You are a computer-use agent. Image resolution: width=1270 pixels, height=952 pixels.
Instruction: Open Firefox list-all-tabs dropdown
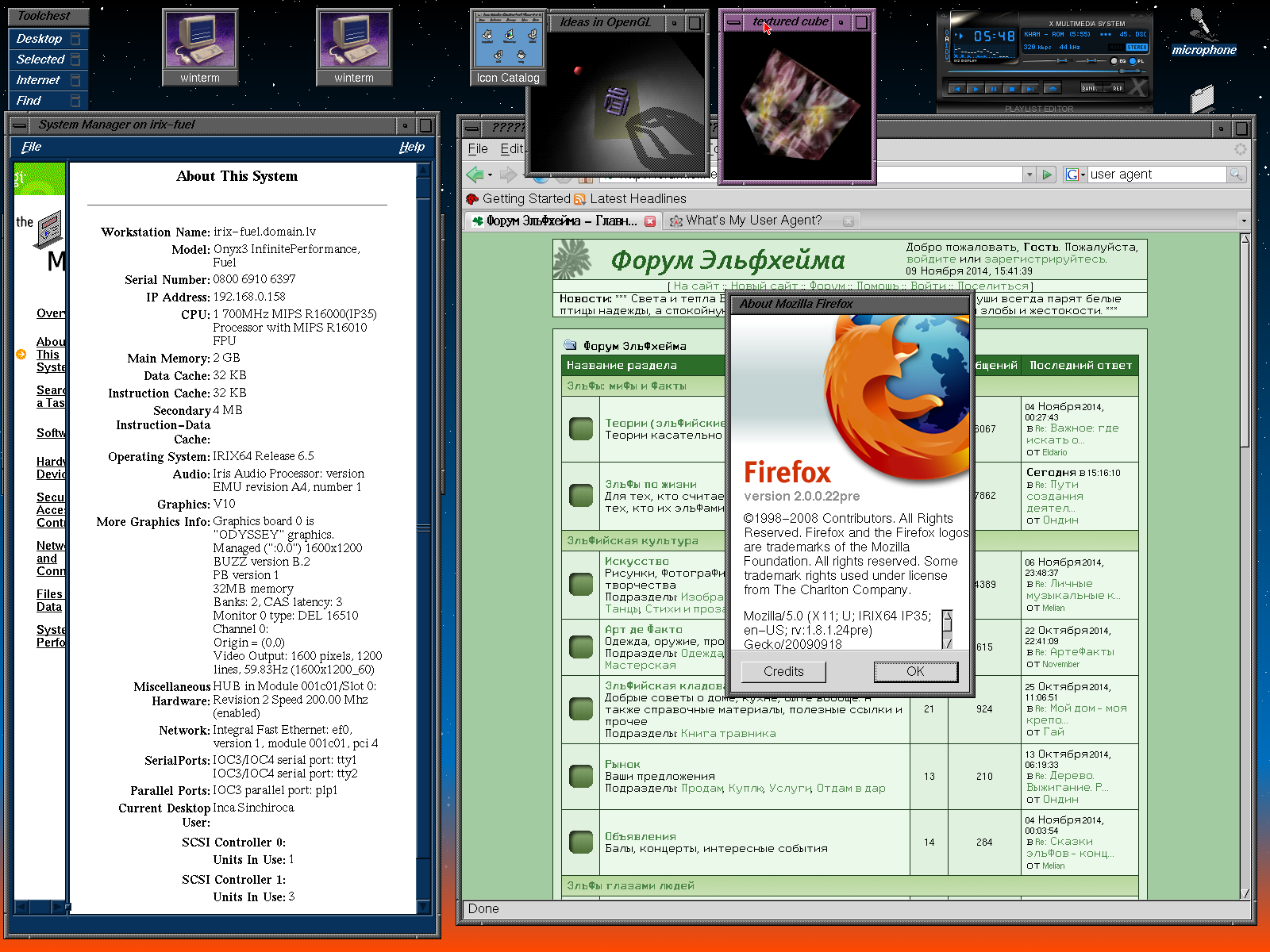tap(1243, 221)
